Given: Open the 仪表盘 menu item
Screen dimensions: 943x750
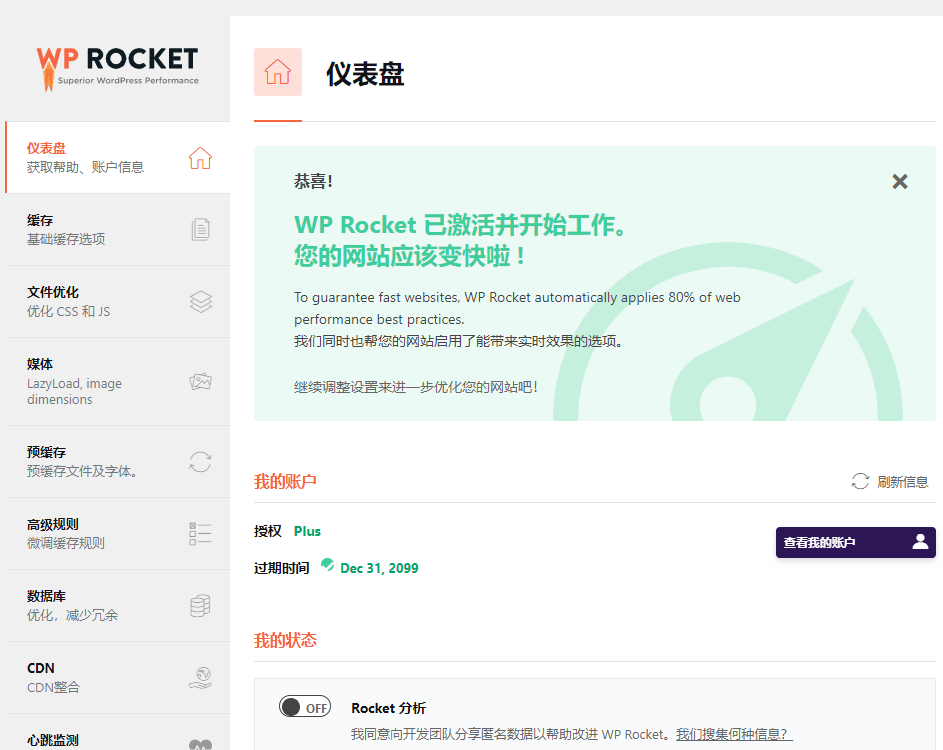Looking at the screenshot, I should pos(118,158).
